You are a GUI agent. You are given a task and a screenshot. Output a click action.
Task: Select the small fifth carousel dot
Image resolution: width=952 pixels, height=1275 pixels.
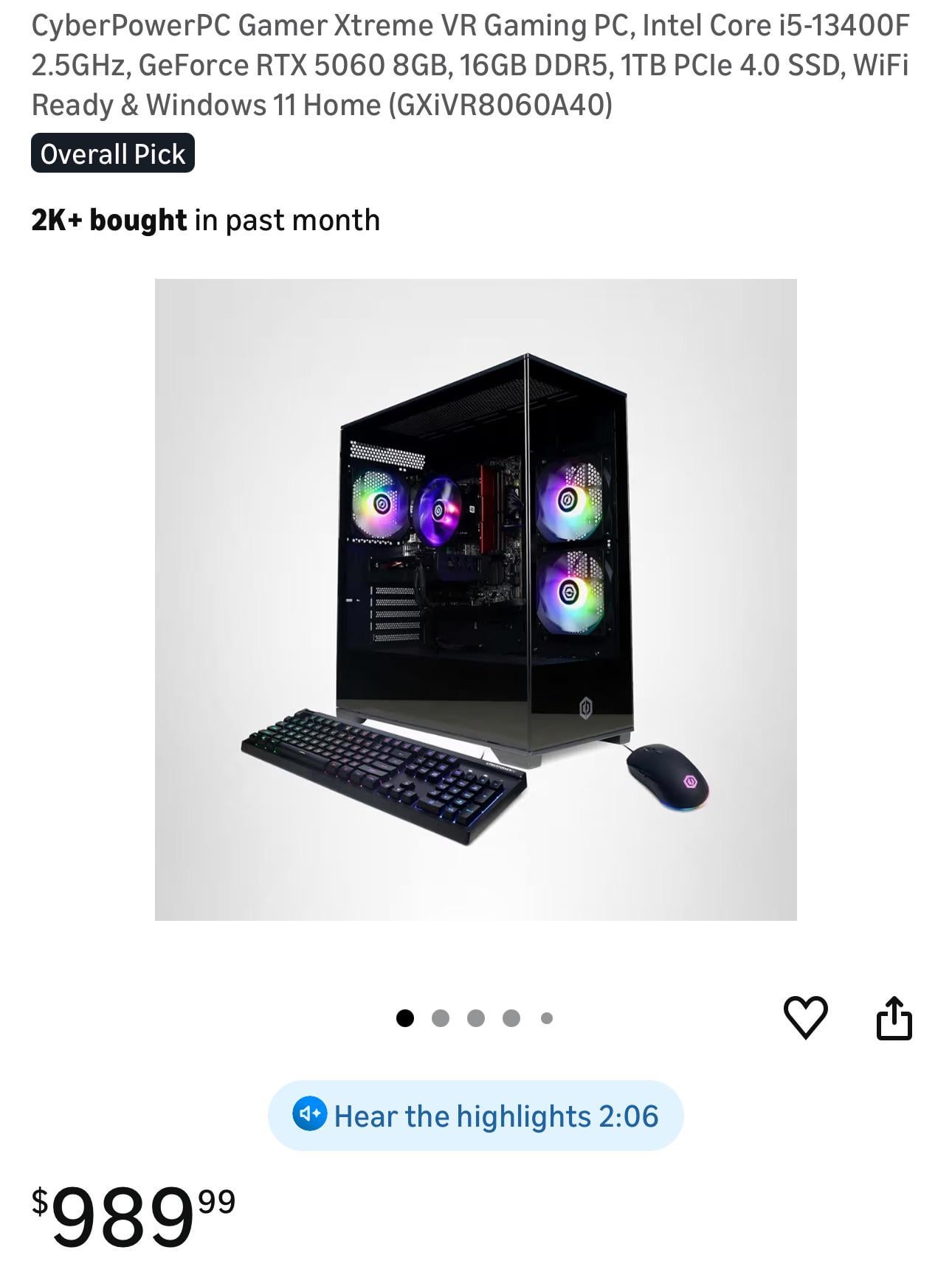[547, 1018]
